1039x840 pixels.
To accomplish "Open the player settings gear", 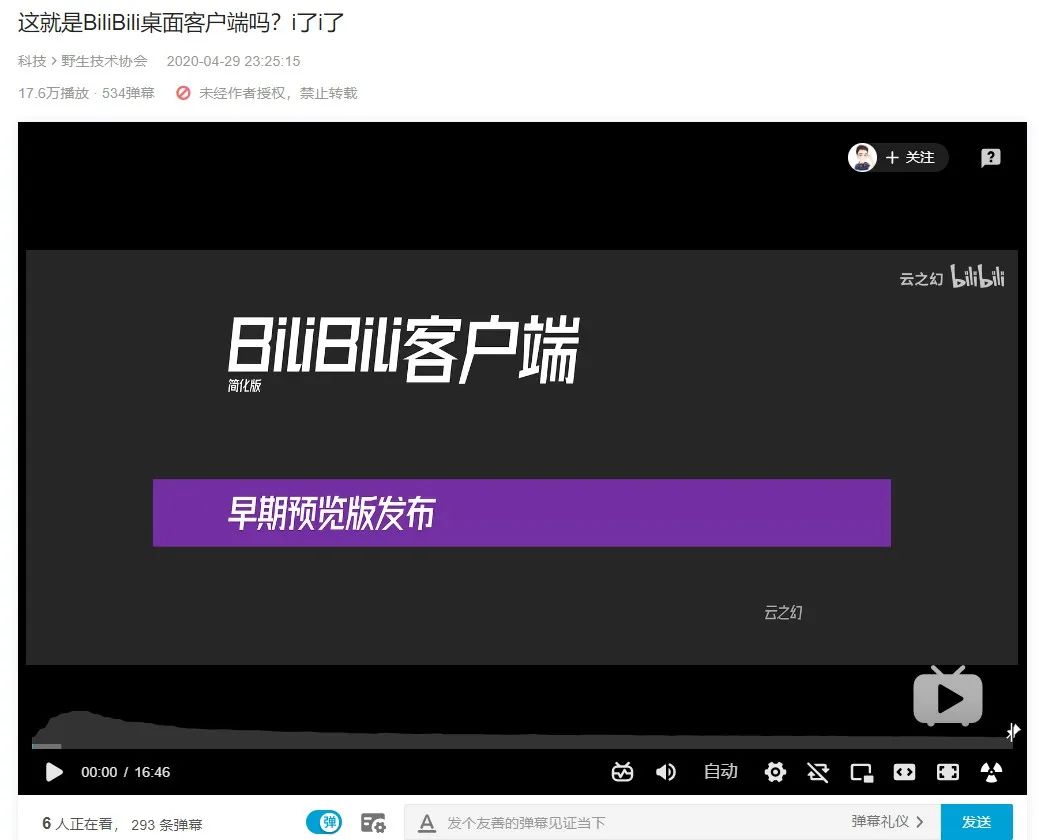I will coord(775,772).
